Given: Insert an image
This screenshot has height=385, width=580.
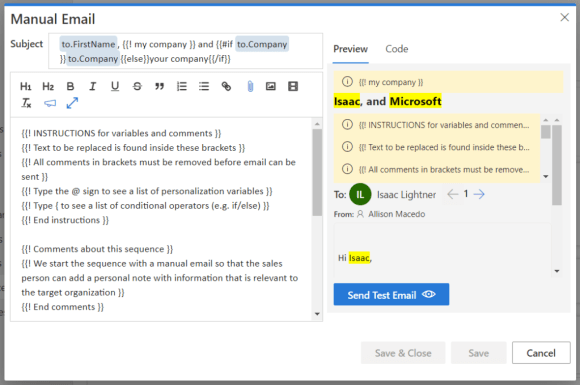Looking at the screenshot, I should [271, 87].
